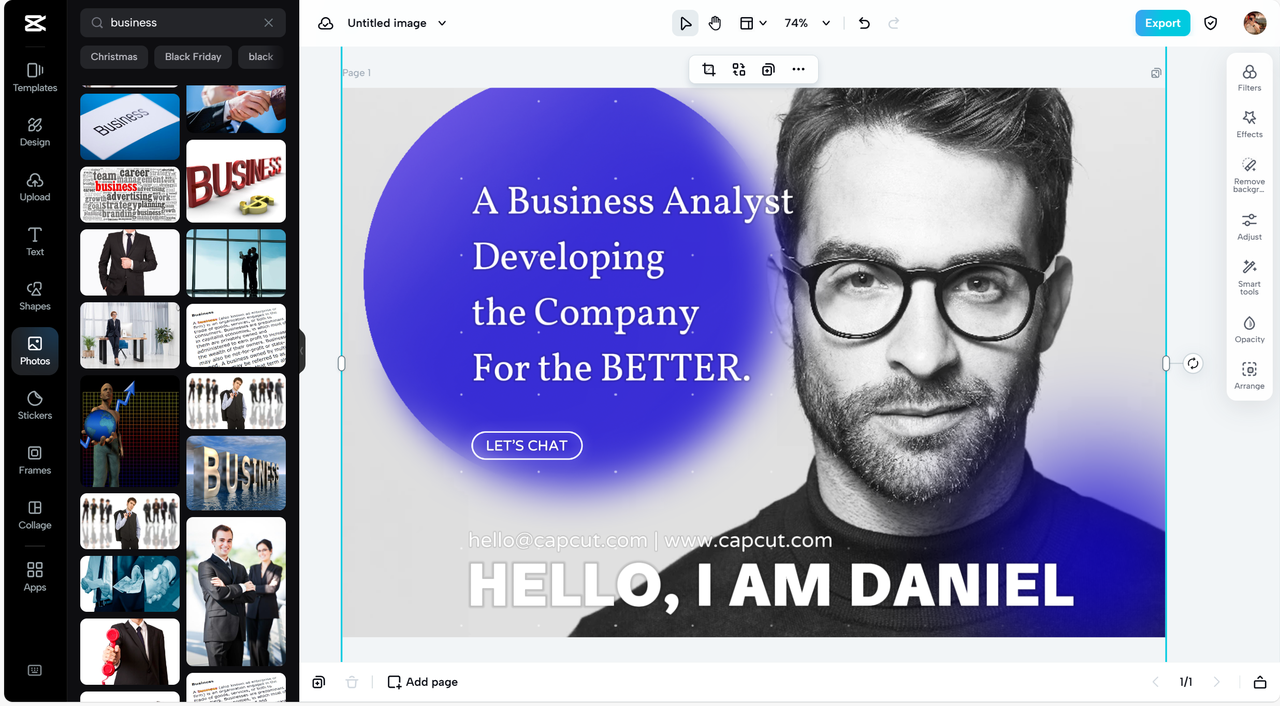Collapse the photos side panel

click(302, 352)
